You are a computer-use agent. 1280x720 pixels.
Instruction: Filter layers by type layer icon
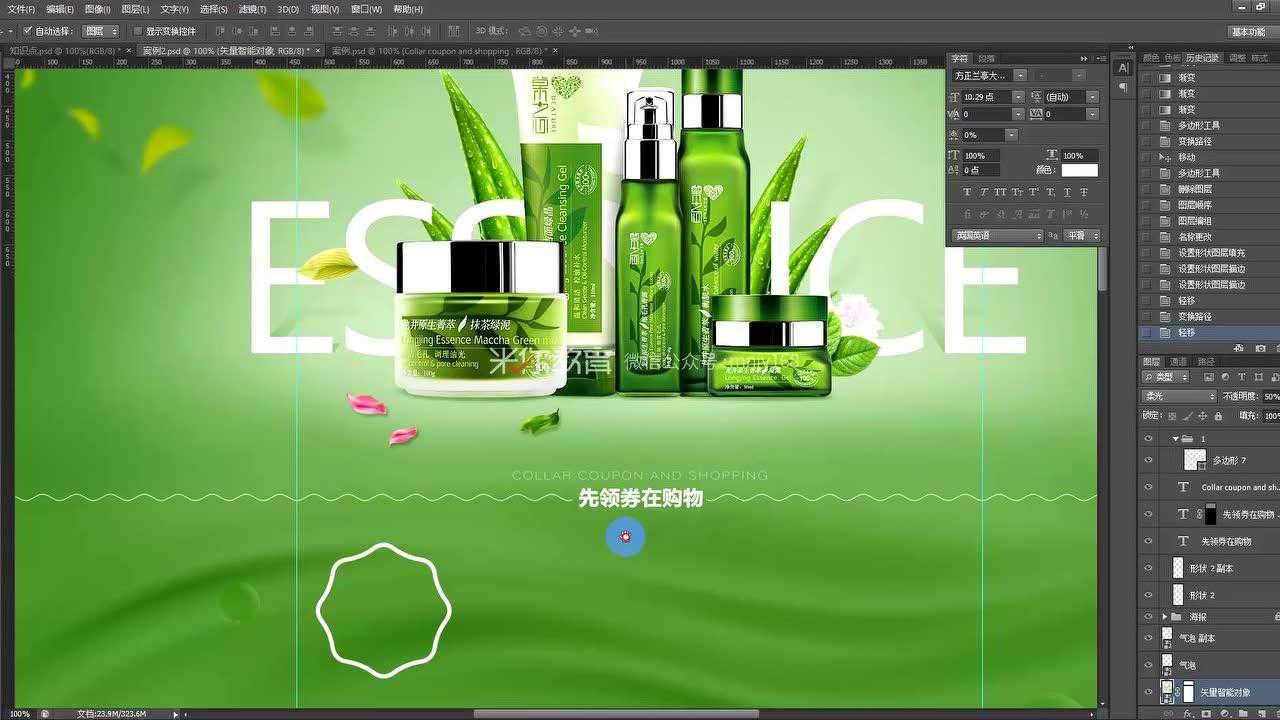(x=1242, y=377)
